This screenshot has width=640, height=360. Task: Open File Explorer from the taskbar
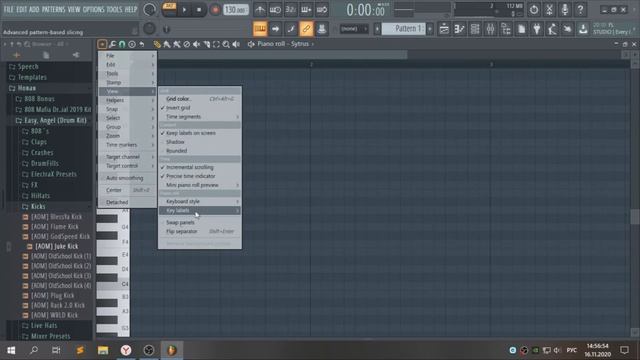[x=103, y=350]
